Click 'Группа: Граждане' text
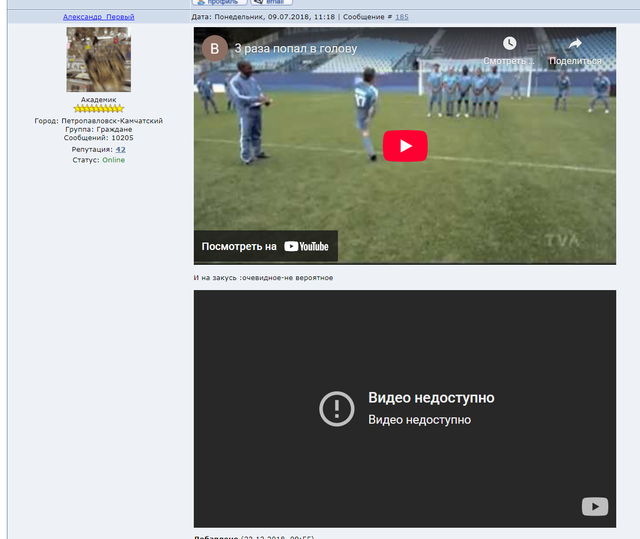 (x=98, y=129)
